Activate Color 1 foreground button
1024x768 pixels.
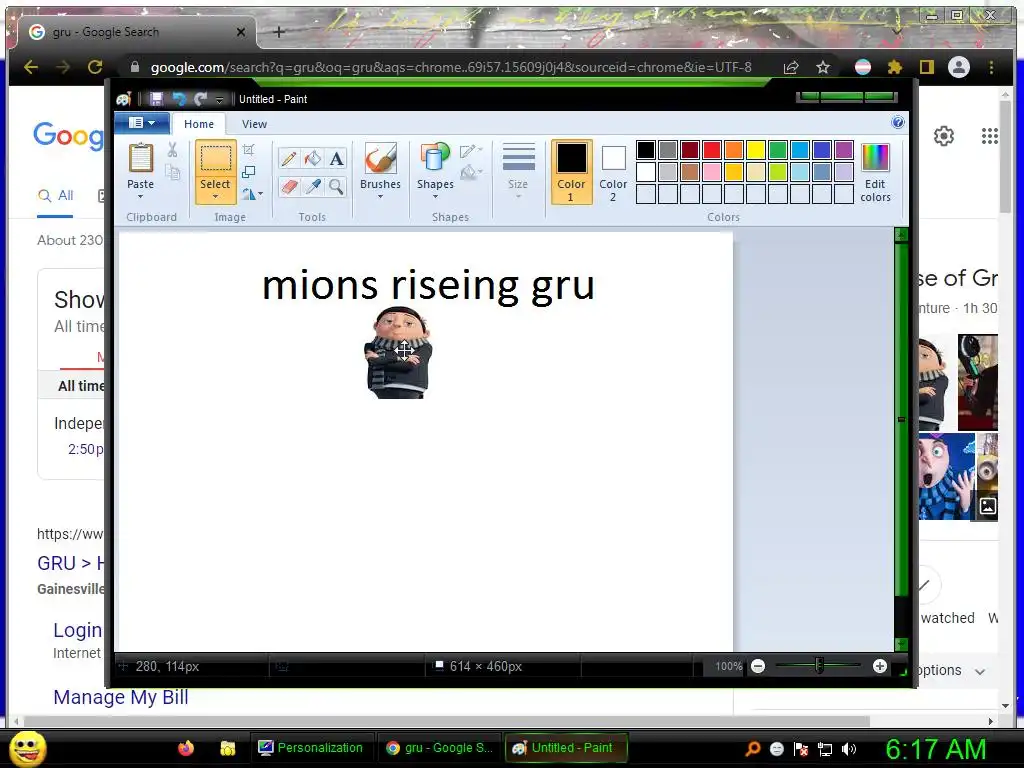(x=571, y=172)
